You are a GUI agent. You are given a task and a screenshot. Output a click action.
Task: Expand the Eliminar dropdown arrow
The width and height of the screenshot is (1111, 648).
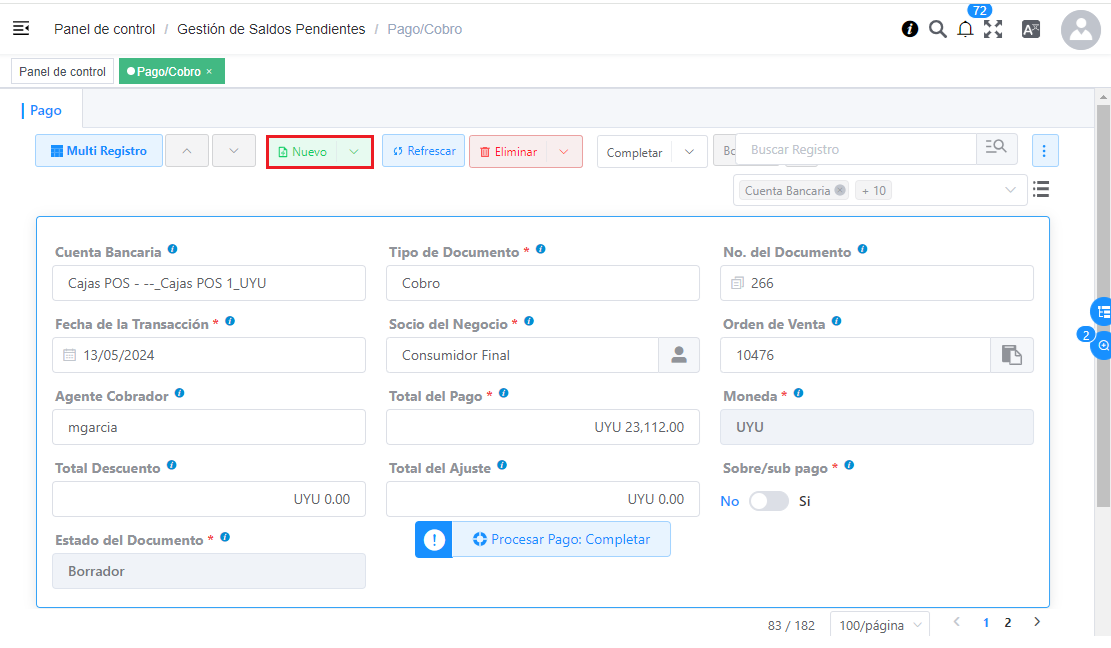coord(564,152)
